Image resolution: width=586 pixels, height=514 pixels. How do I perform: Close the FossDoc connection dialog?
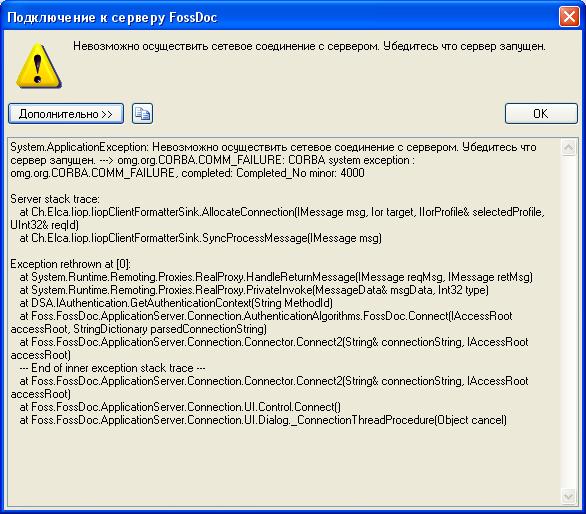coord(569,17)
